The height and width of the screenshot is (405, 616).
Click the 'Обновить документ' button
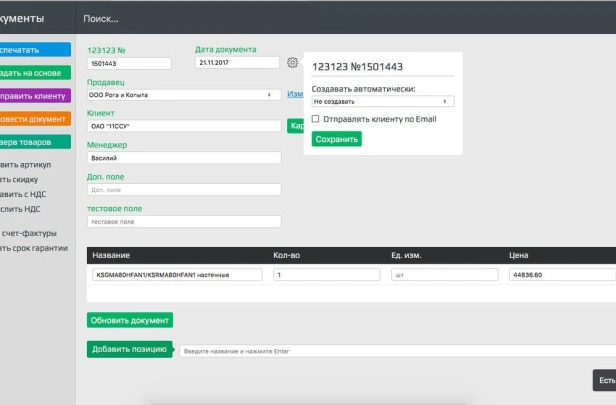pyautogui.click(x=130, y=320)
